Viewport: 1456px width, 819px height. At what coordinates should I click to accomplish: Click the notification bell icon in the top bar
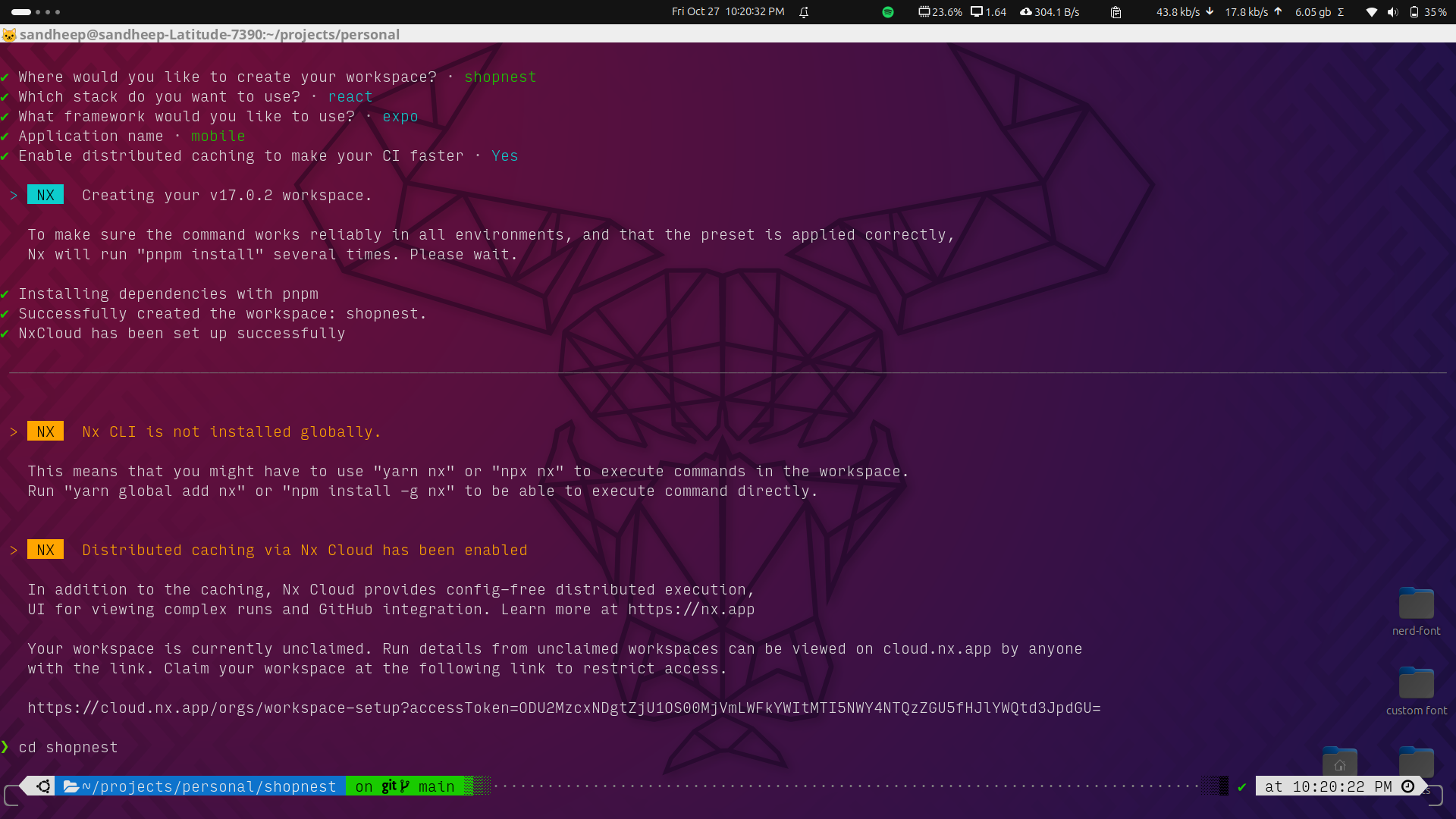coord(804,12)
